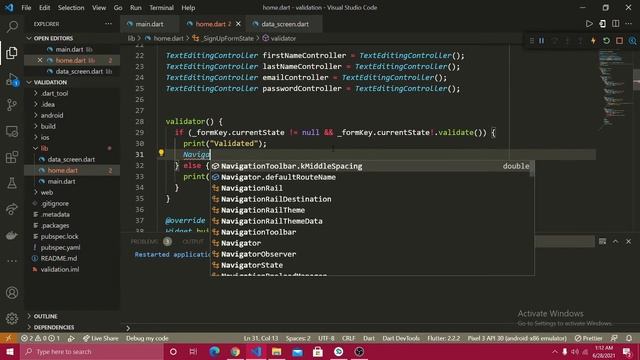Switch to the Output panel tab
This screenshot has width=640, height=360.
pos(193,242)
